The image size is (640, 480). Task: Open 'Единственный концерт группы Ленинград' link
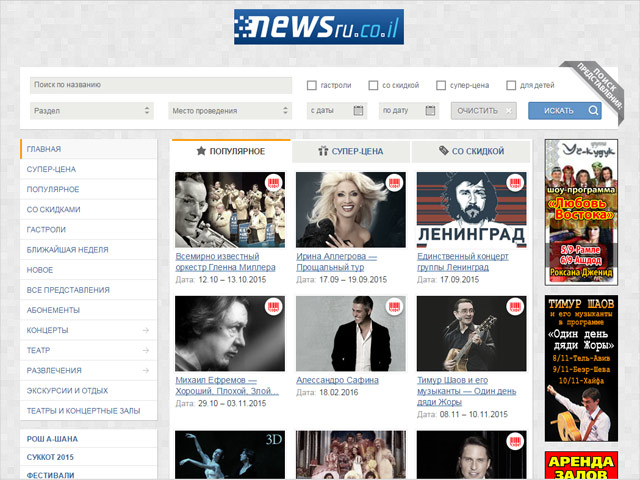click(x=463, y=262)
